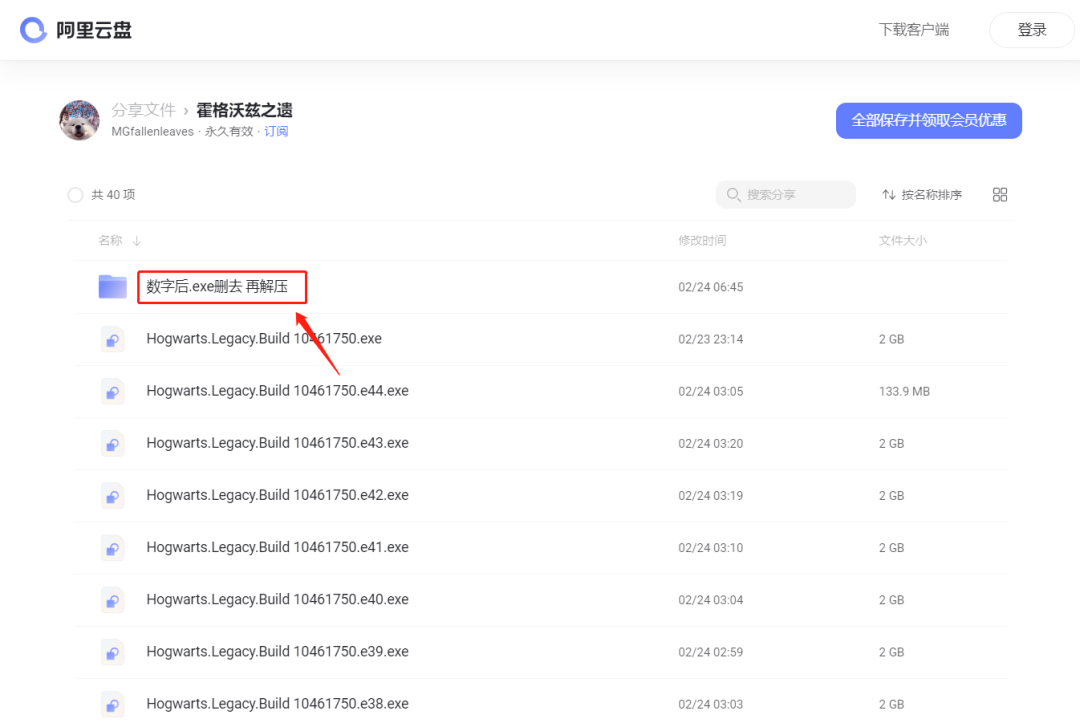The image size is (1080, 727).
Task: Click the 霍格沃兹之遗 folder title
Action: [244, 110]
